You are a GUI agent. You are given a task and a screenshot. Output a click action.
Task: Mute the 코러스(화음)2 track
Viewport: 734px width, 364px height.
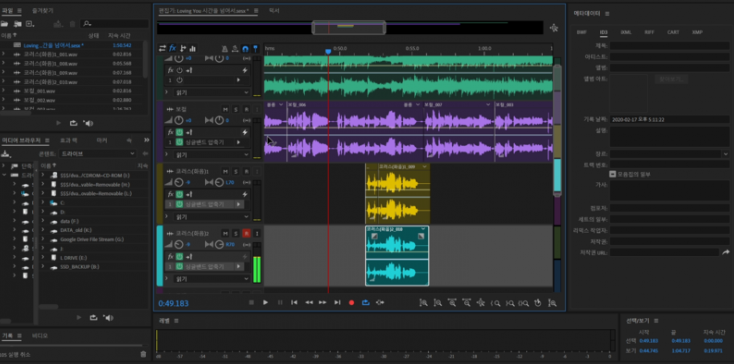(x=225, y=233)
